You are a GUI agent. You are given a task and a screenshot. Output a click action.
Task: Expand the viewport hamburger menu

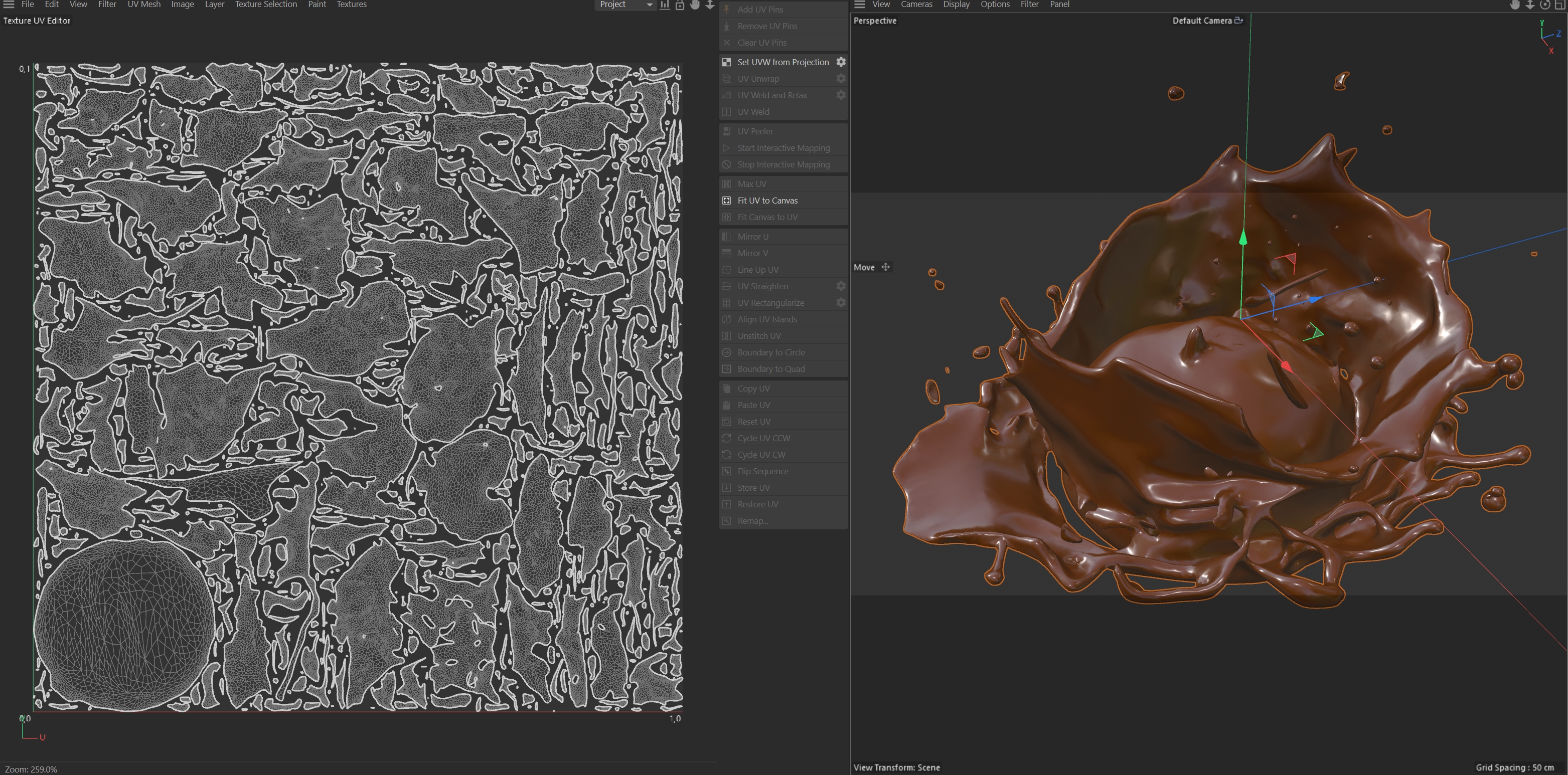tap(859, 4)
